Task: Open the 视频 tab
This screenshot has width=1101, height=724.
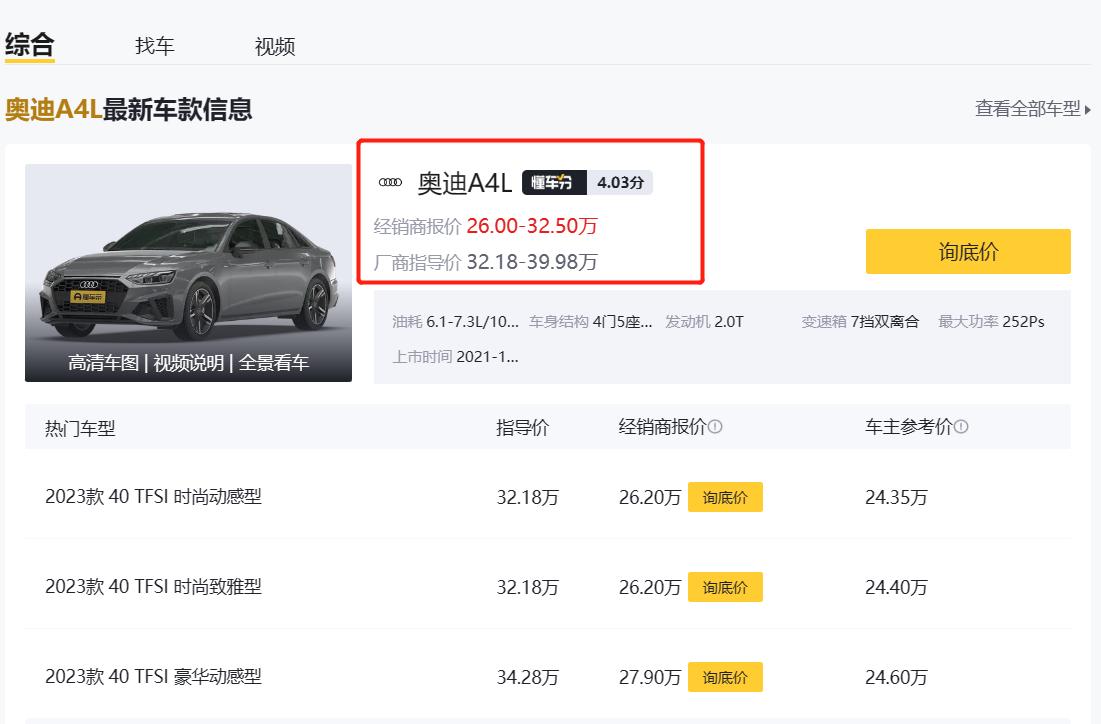Action: (x=274, y=44)
